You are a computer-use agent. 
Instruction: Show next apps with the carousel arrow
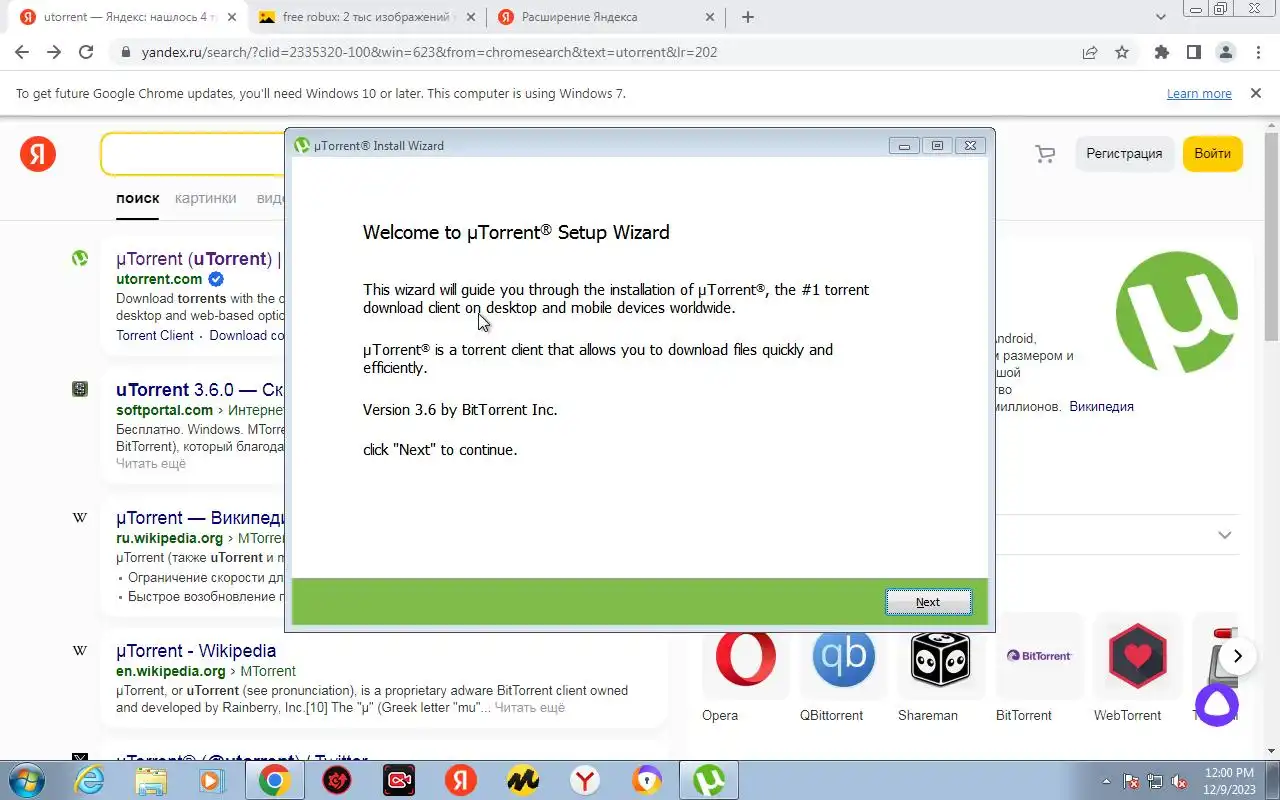[x=1238, y=656]
